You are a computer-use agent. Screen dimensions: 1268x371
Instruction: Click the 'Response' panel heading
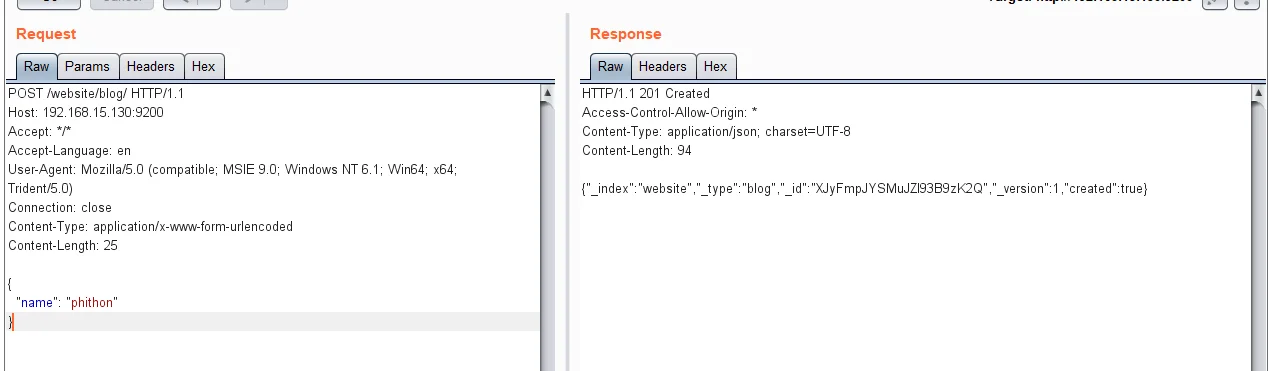(626, 34)
